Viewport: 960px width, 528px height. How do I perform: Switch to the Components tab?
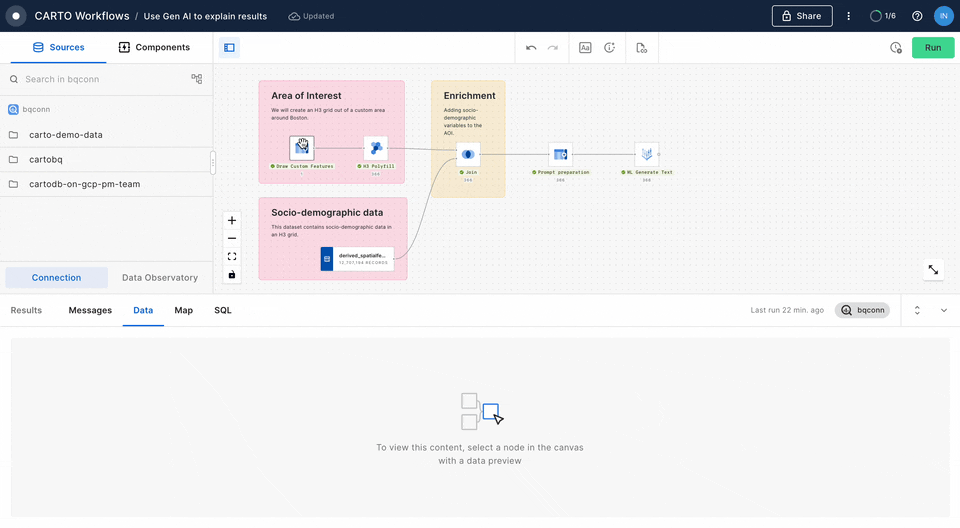154,47
